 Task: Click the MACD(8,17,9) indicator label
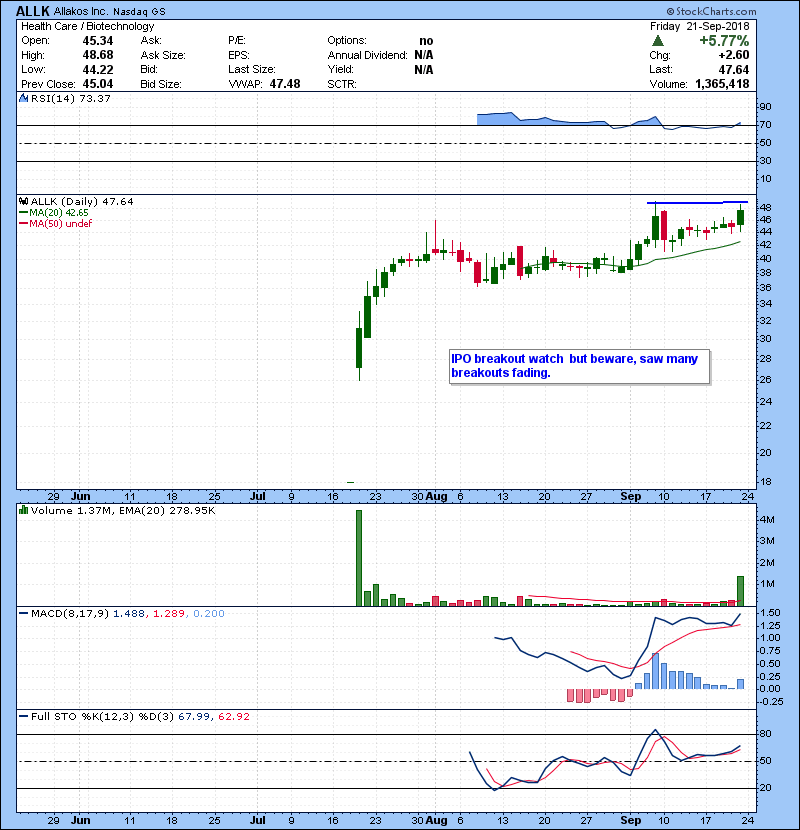coord(70,614)
